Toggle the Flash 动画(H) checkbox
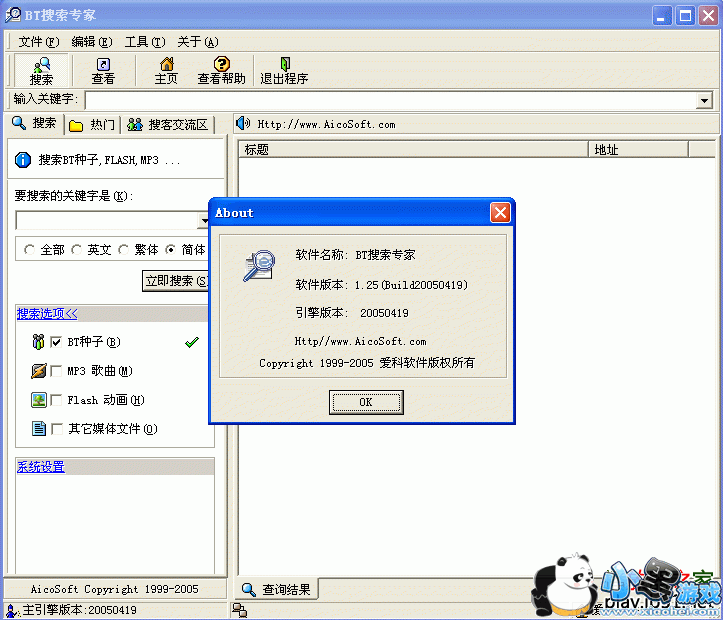723x620 pixels. pos(56,400)
